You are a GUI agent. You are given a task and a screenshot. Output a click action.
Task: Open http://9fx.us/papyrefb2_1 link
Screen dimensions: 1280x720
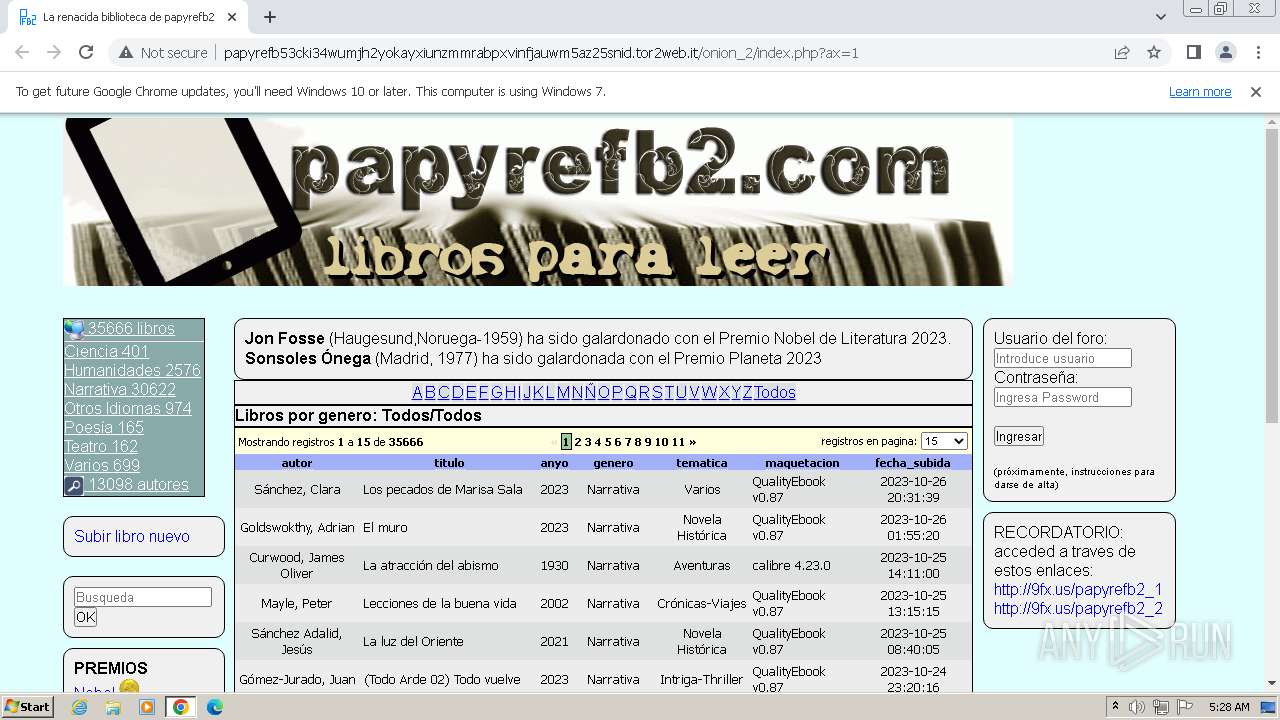tap(1078, 590)
